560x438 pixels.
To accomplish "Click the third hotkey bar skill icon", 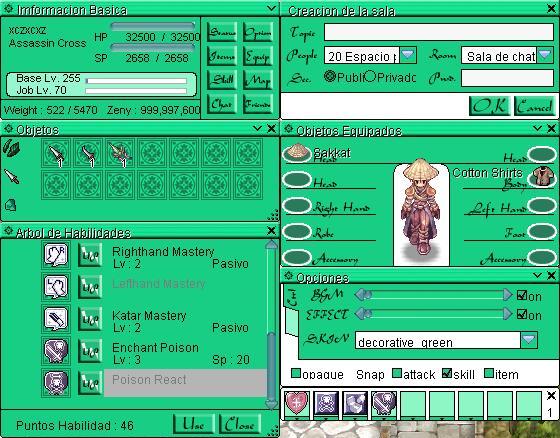I will click(355, 403).
